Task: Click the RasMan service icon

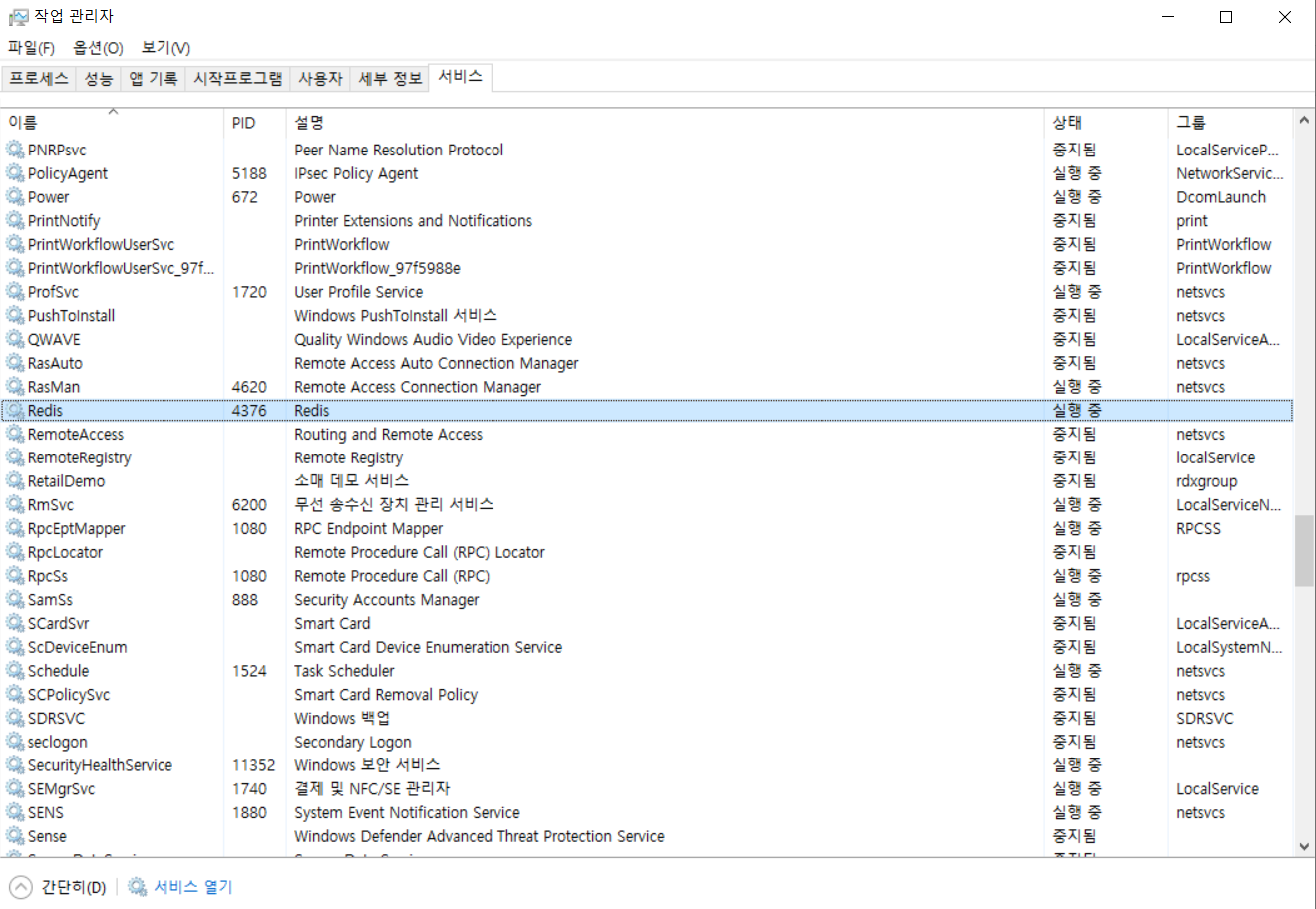Action: pyautogui.click(x=15, y=387)
